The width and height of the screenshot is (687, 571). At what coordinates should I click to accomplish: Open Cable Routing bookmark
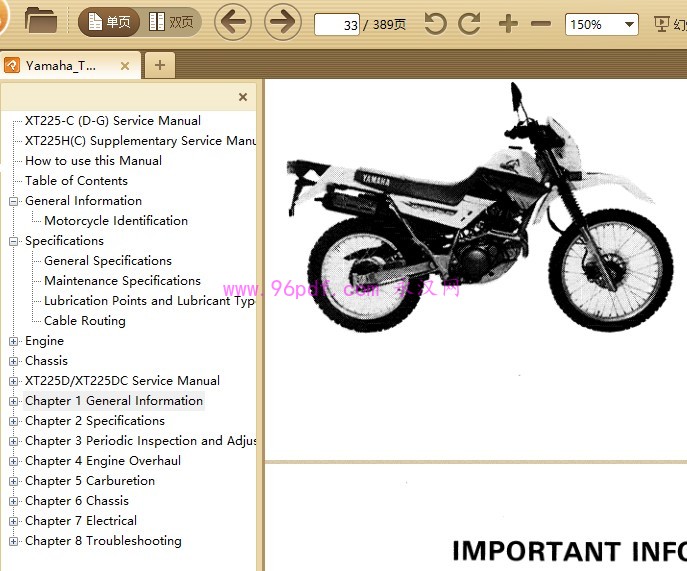(85, 321)
